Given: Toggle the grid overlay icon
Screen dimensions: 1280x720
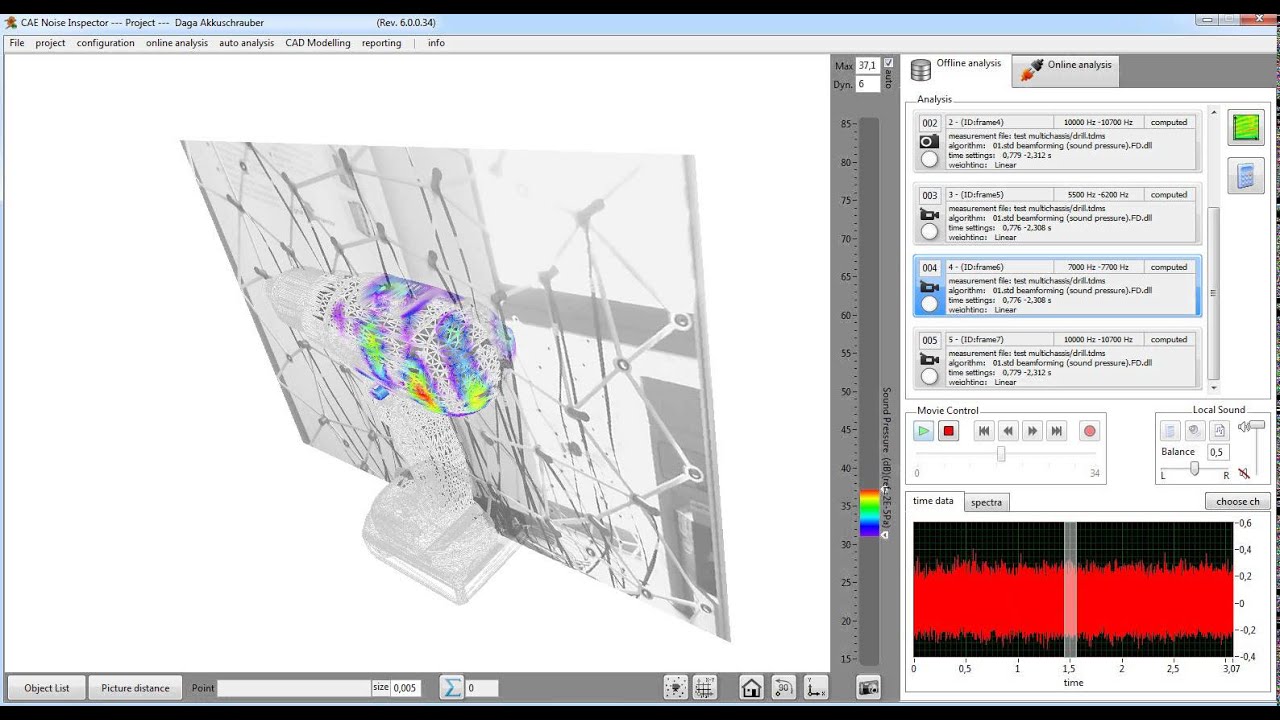Looking at the screenshot, I should 705,687.
